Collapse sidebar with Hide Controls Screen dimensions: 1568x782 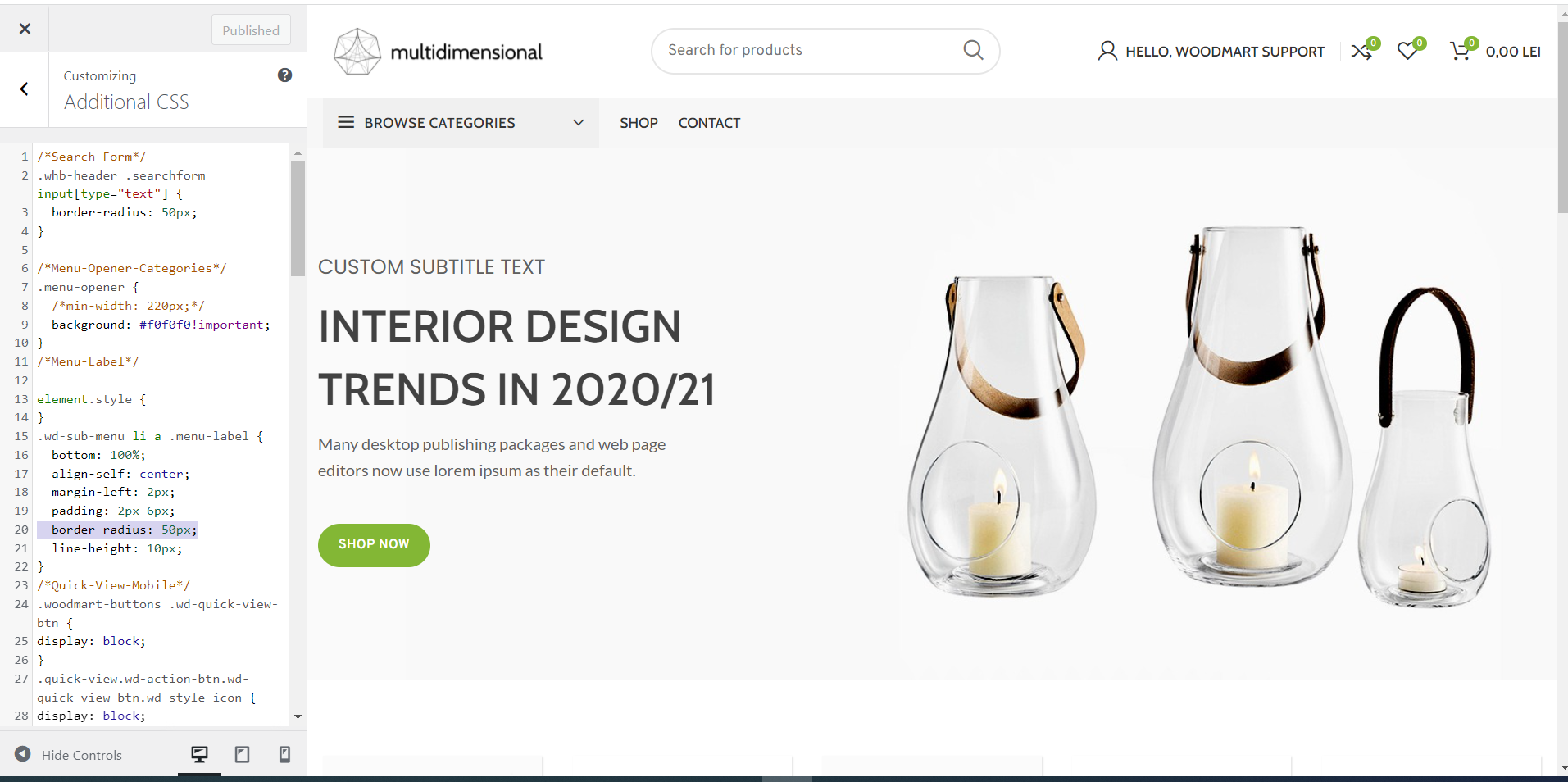click(68, 755)
